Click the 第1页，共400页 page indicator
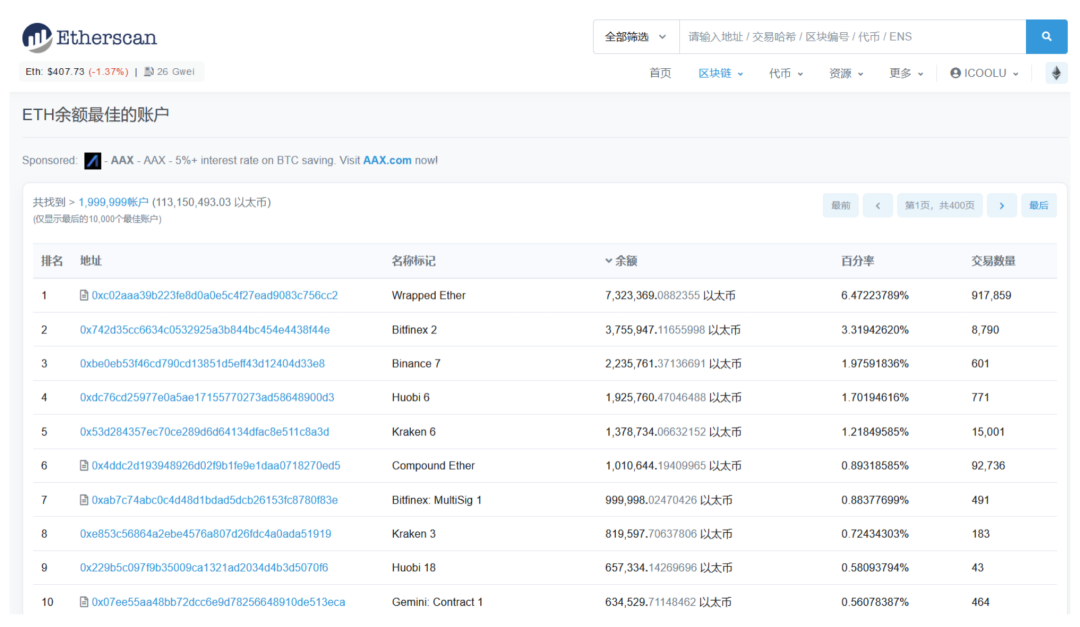The image size is (1080, 627). tap(939, 205)
